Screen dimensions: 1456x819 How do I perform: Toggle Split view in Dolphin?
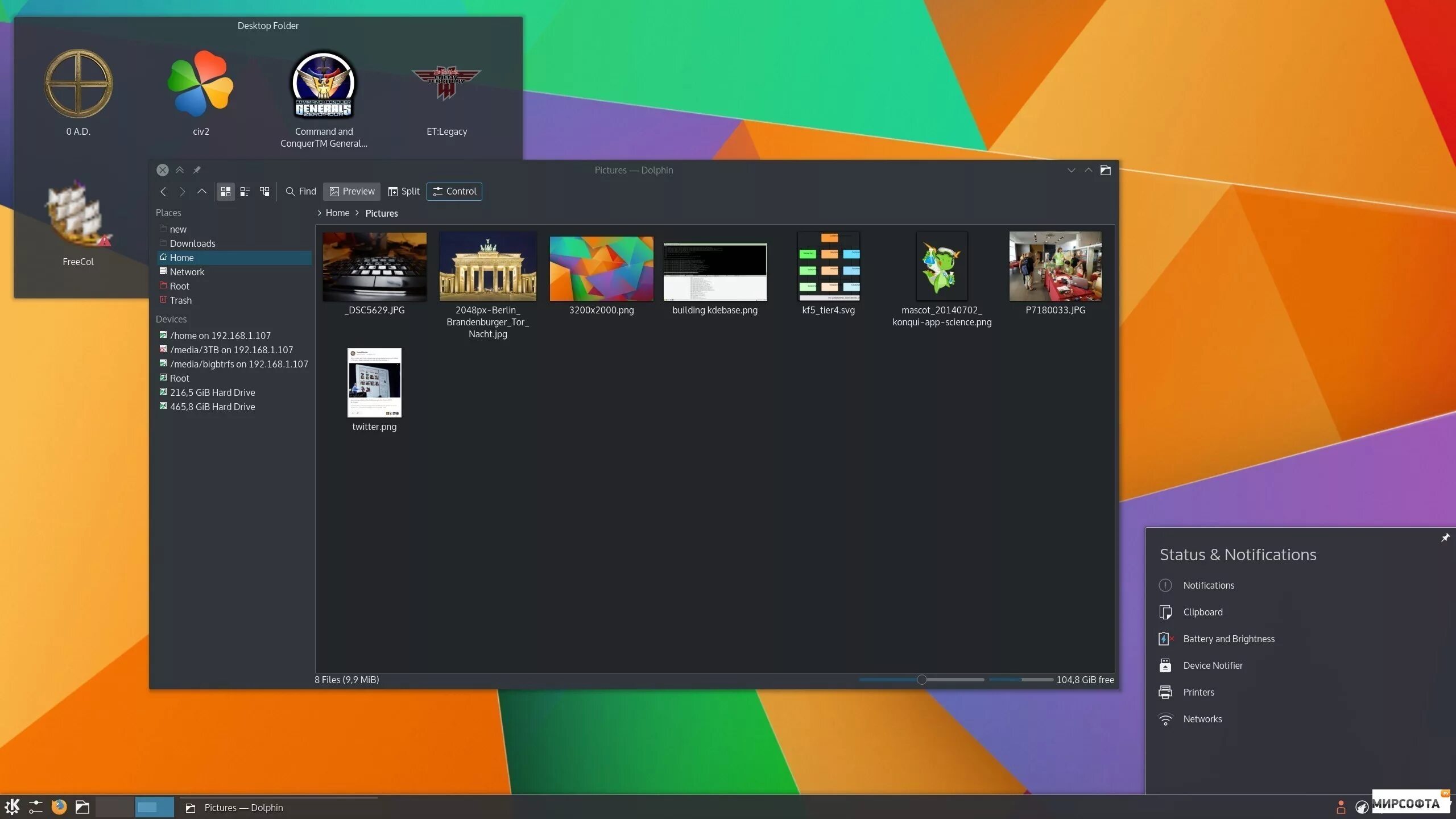(404, 192)
